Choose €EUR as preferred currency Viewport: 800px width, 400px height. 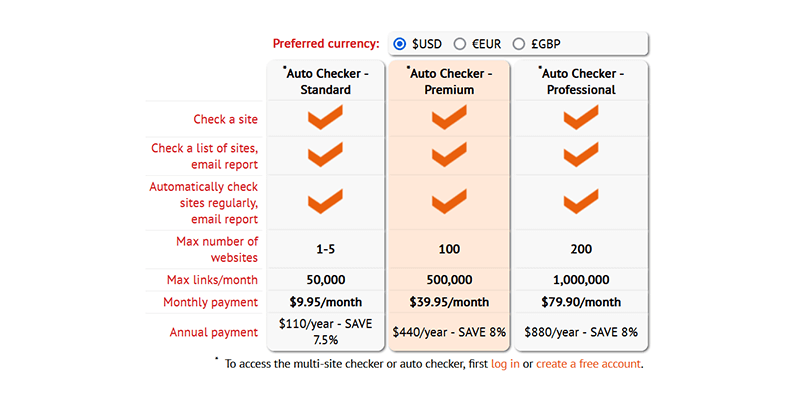click(x=460, y=44)
